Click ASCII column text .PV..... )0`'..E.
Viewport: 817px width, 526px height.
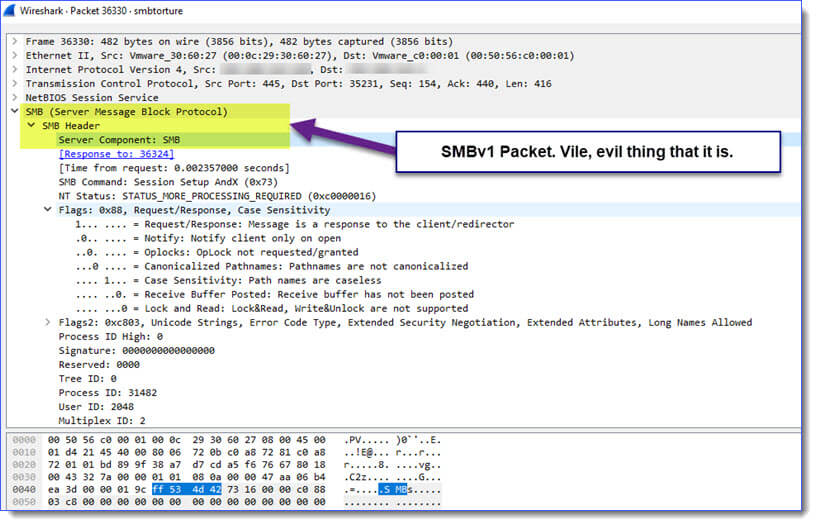(x=392, y=440)
